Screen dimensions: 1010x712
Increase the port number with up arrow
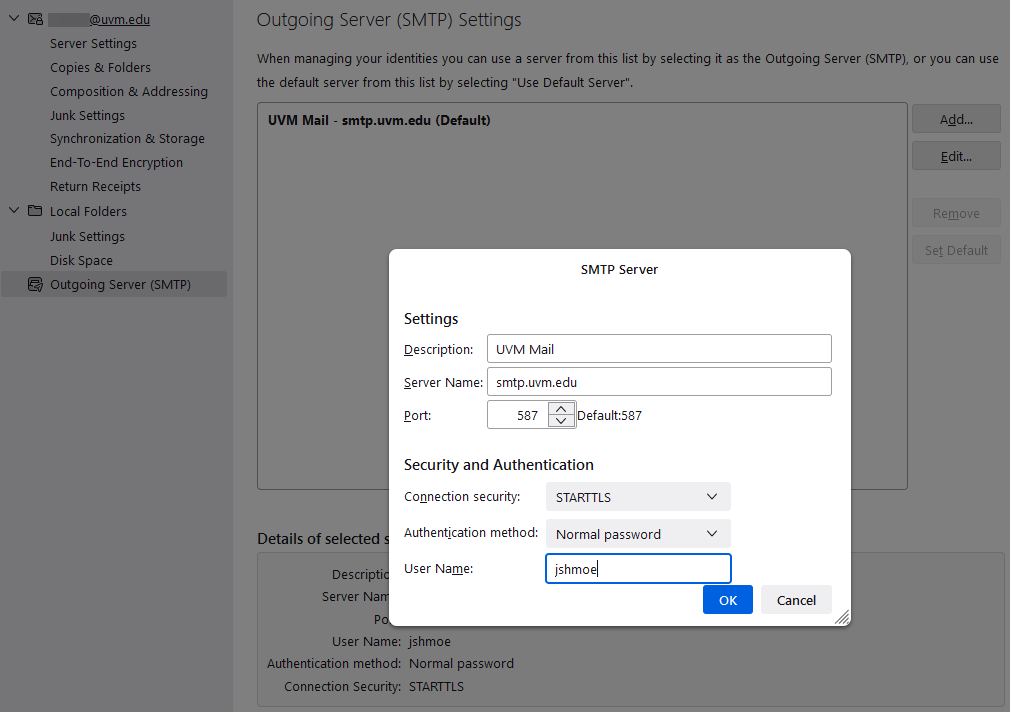pos(562,409)
